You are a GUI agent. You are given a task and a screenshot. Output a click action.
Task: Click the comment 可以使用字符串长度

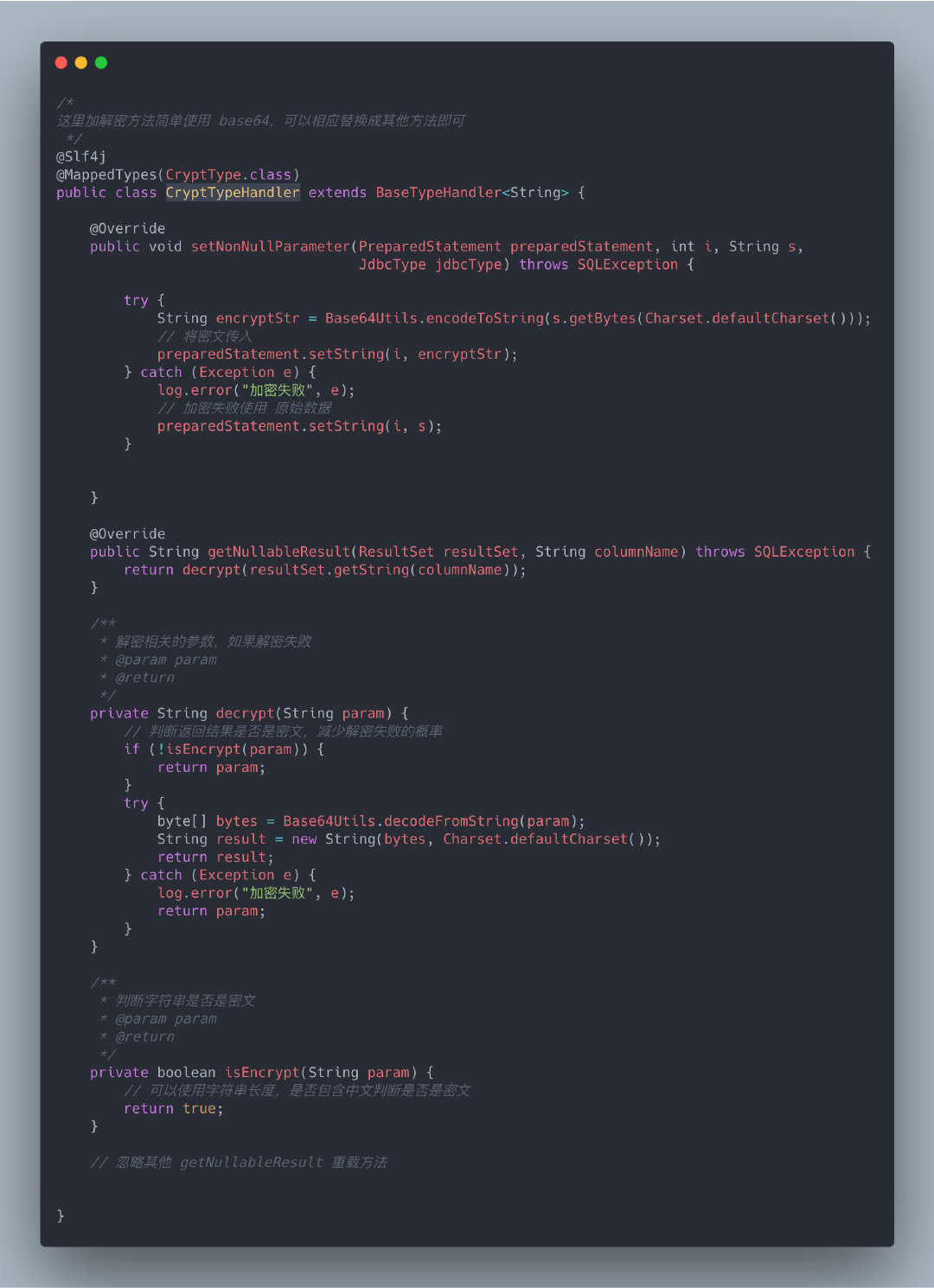click(x=297, y=1091)
